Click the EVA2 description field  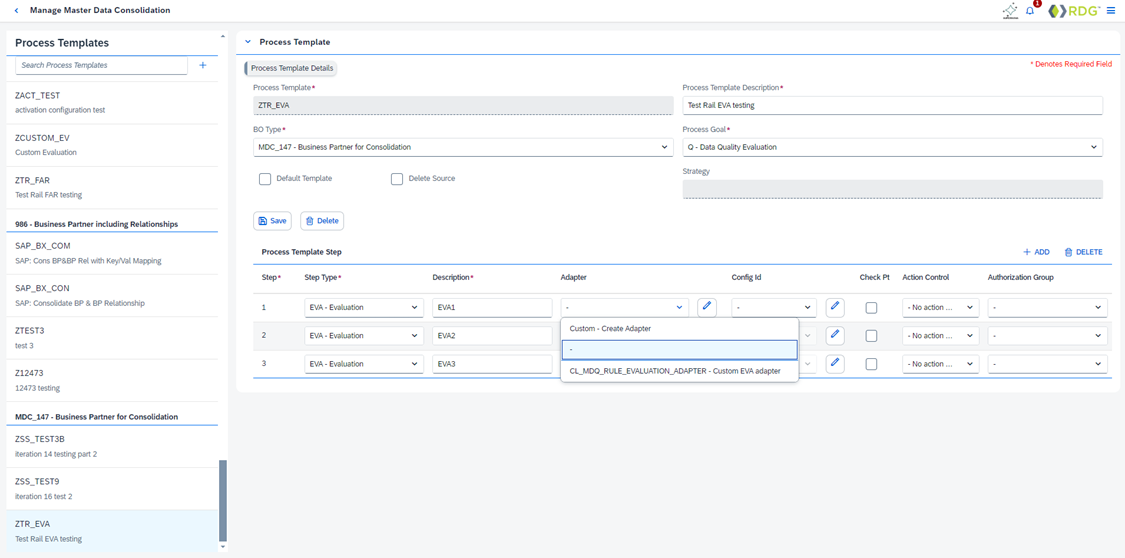492,336
